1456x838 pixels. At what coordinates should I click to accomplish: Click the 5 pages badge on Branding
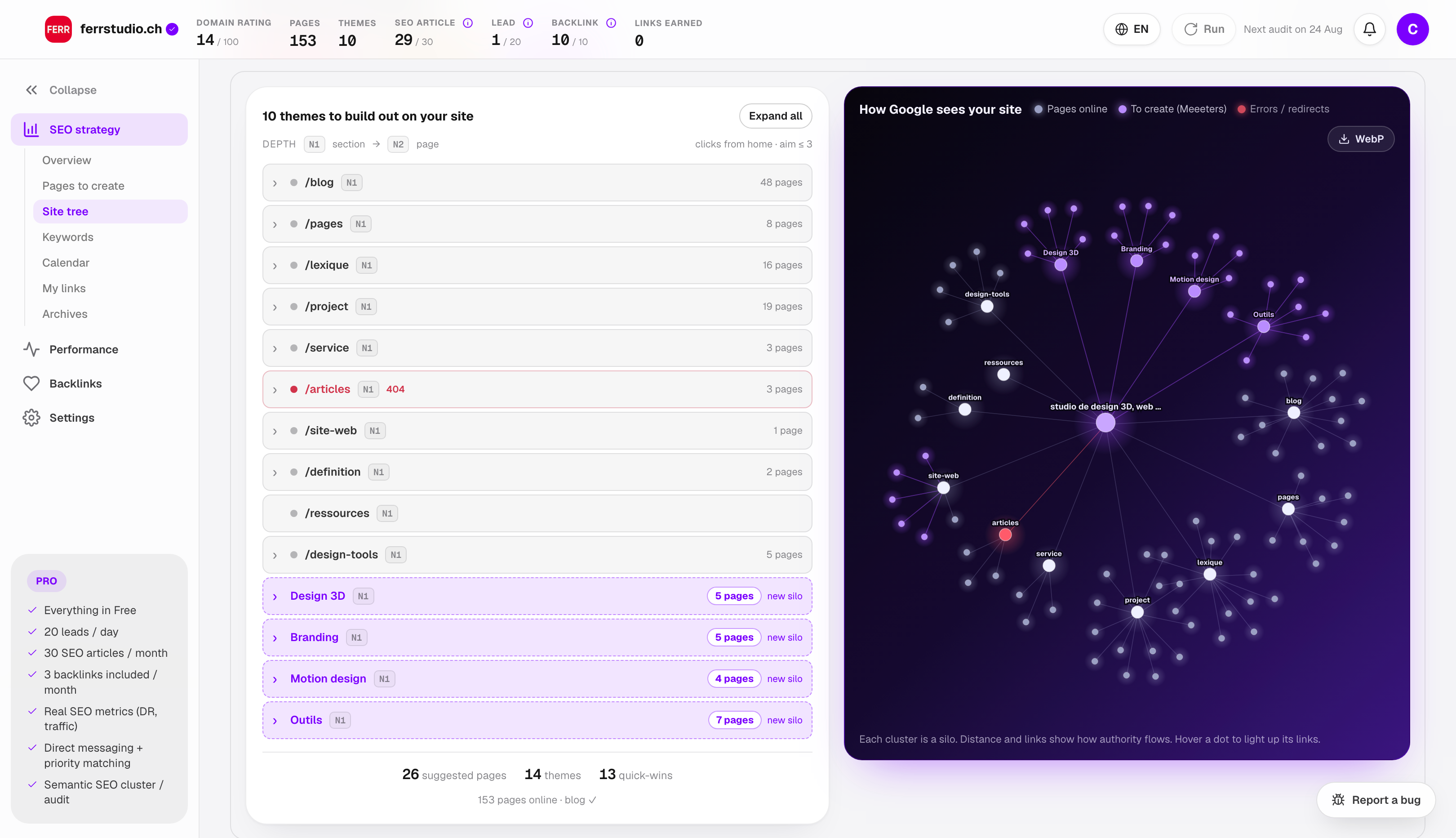click(x=734, y=637)
